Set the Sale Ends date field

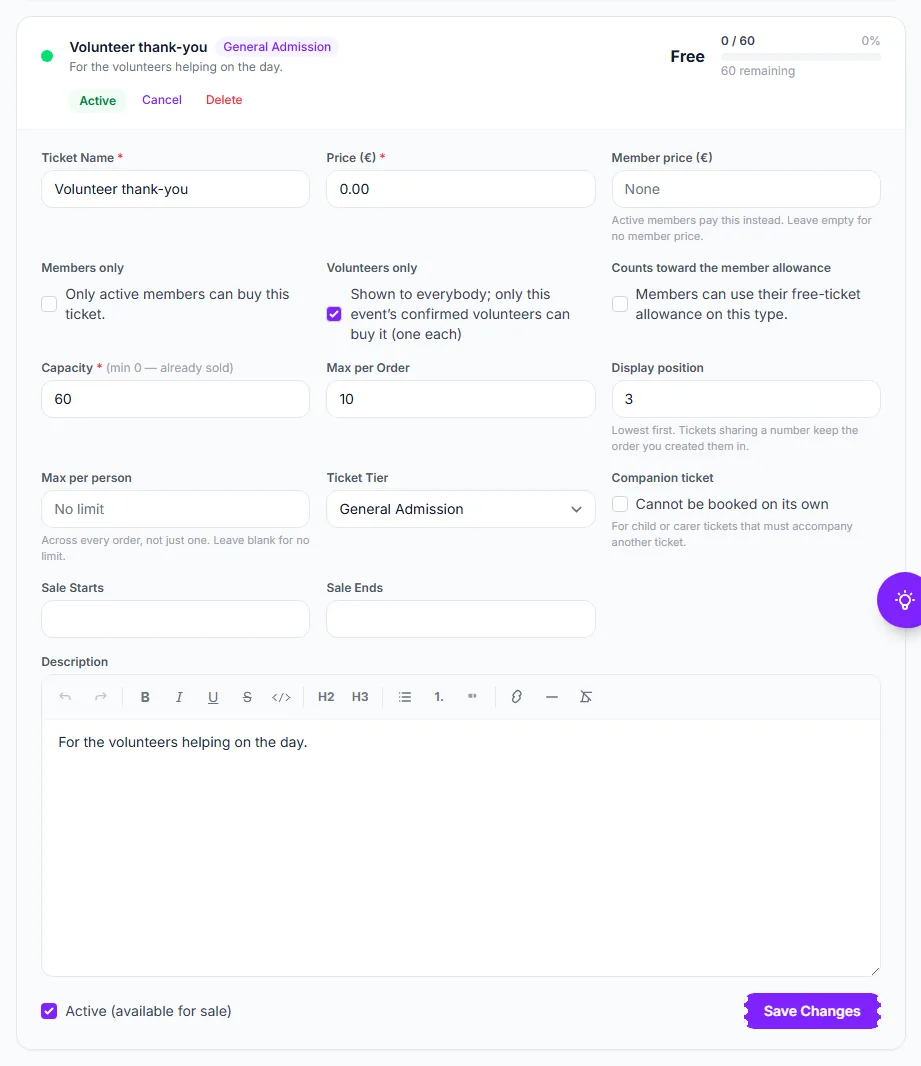461,619
